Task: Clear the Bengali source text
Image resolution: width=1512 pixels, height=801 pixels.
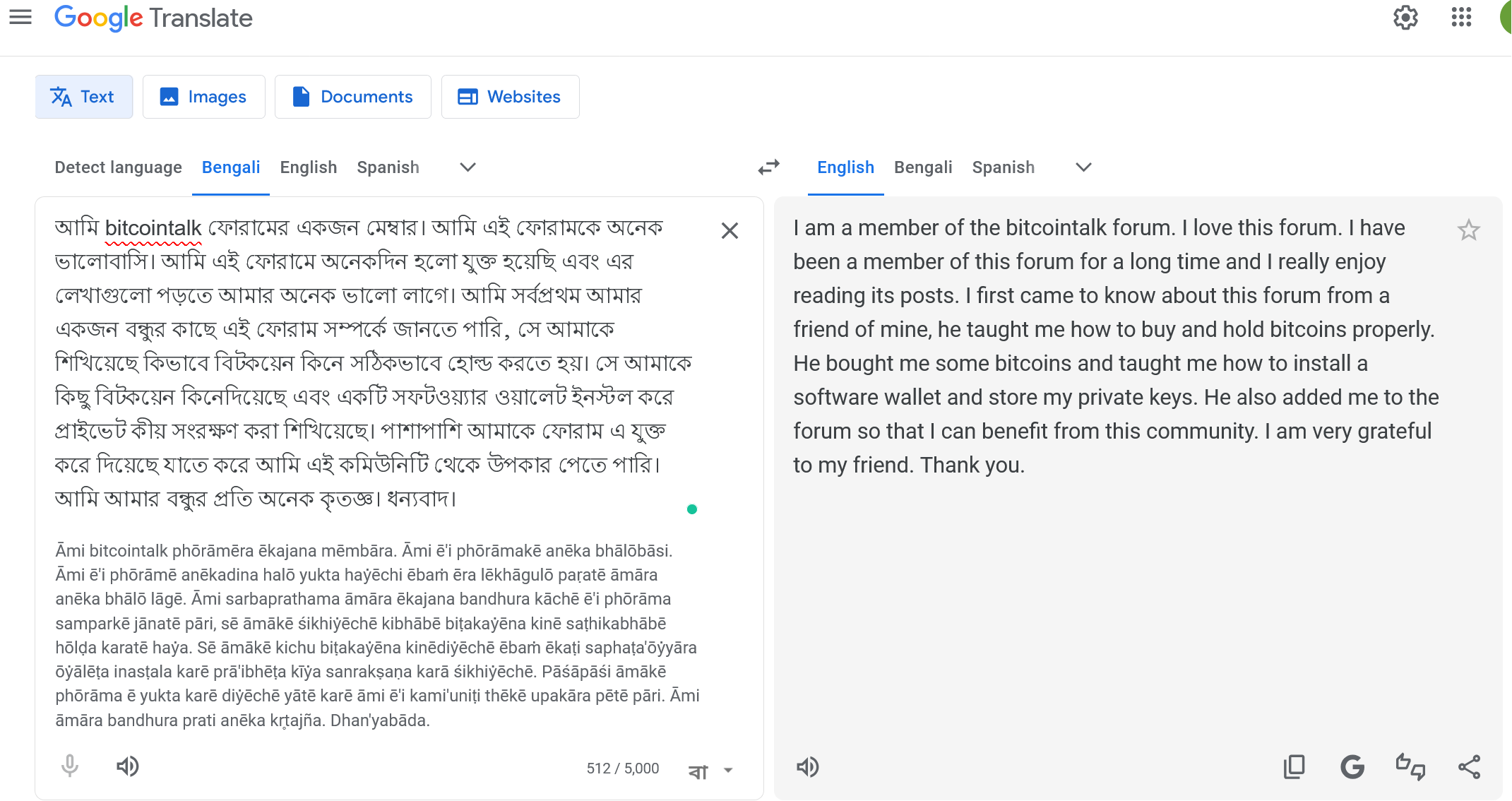Action: point(730,231)
